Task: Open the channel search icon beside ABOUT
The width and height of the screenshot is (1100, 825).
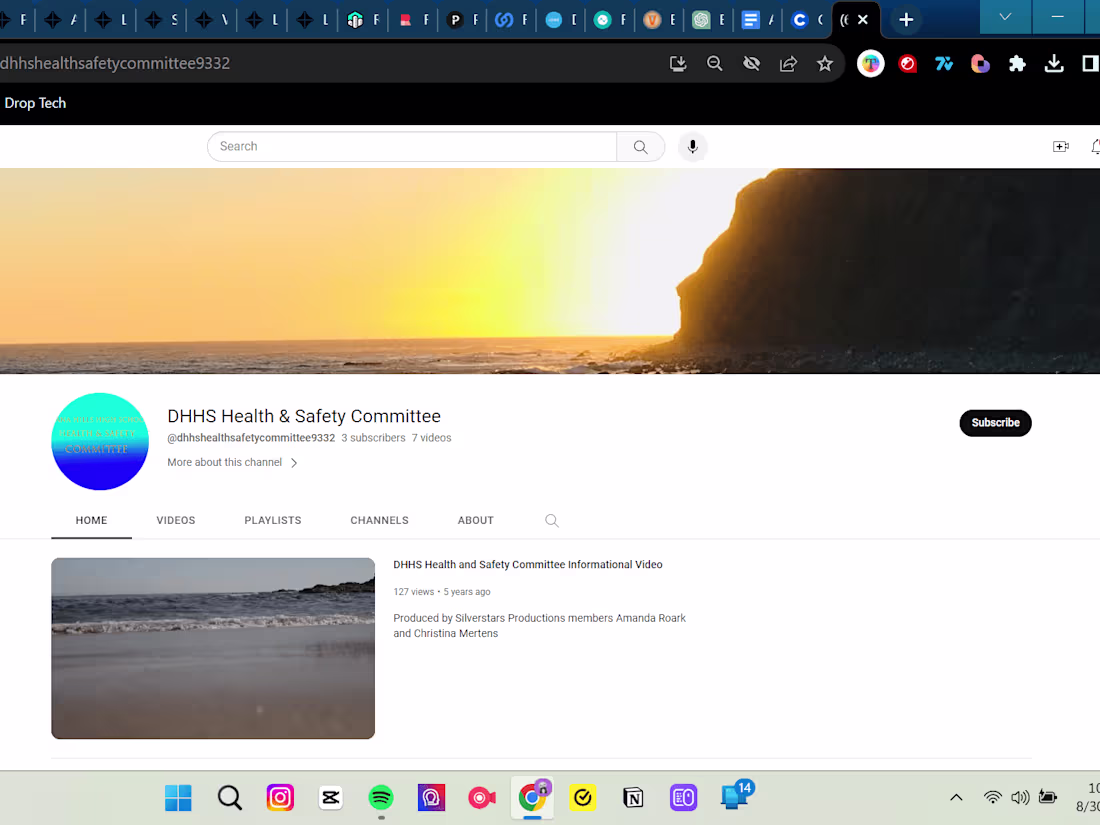Action: [x=551, y=520]
